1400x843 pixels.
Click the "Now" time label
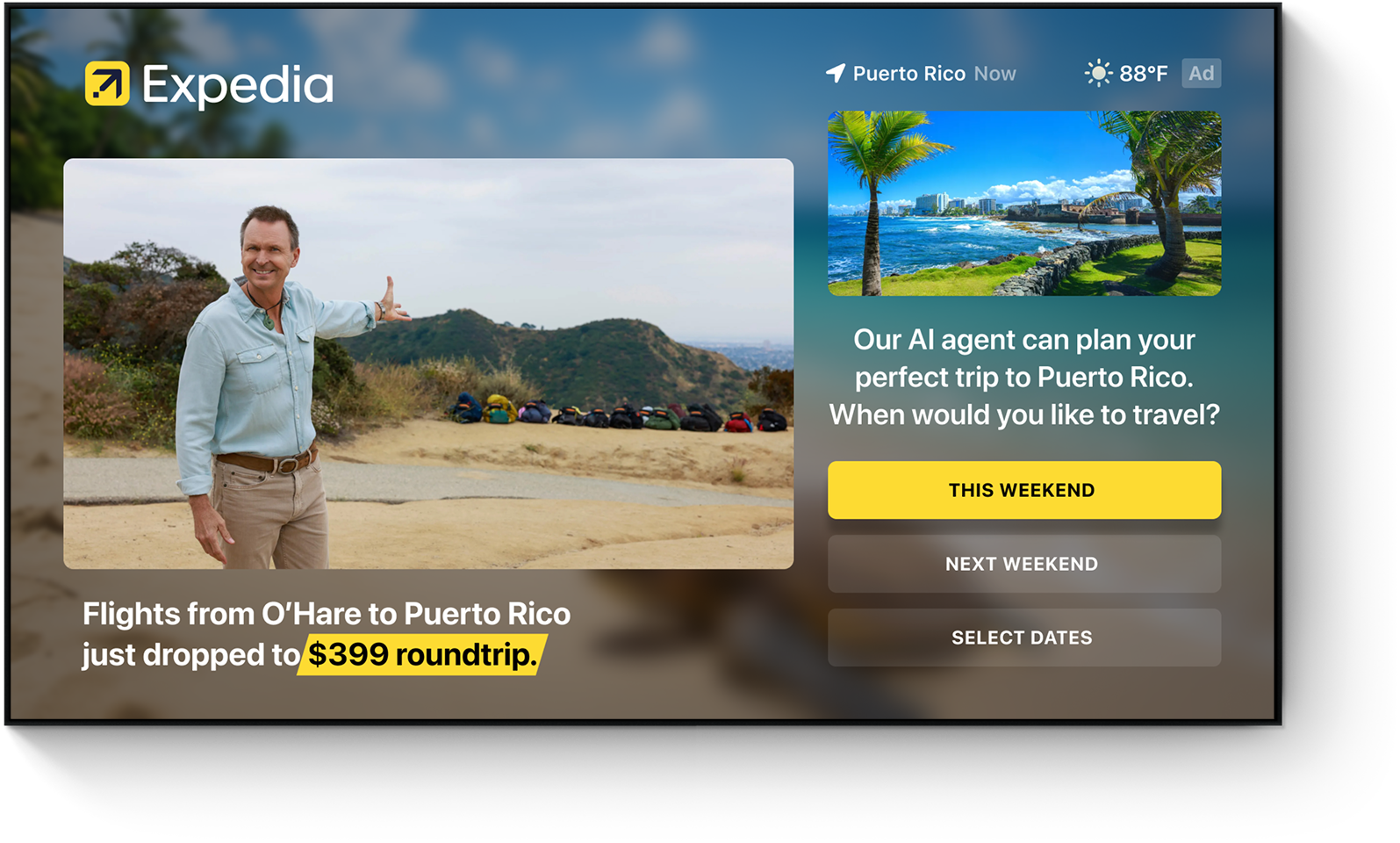coord(994,74)
